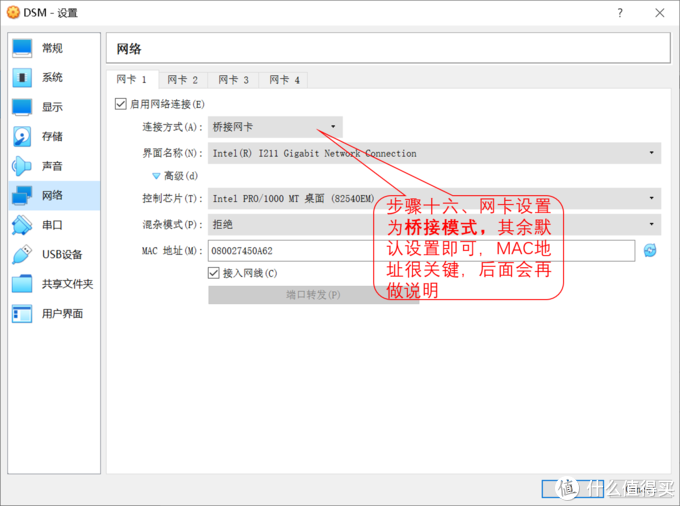Select the 用户界面 (User interface) icon

pyautogui.click(x=22, y=313)
